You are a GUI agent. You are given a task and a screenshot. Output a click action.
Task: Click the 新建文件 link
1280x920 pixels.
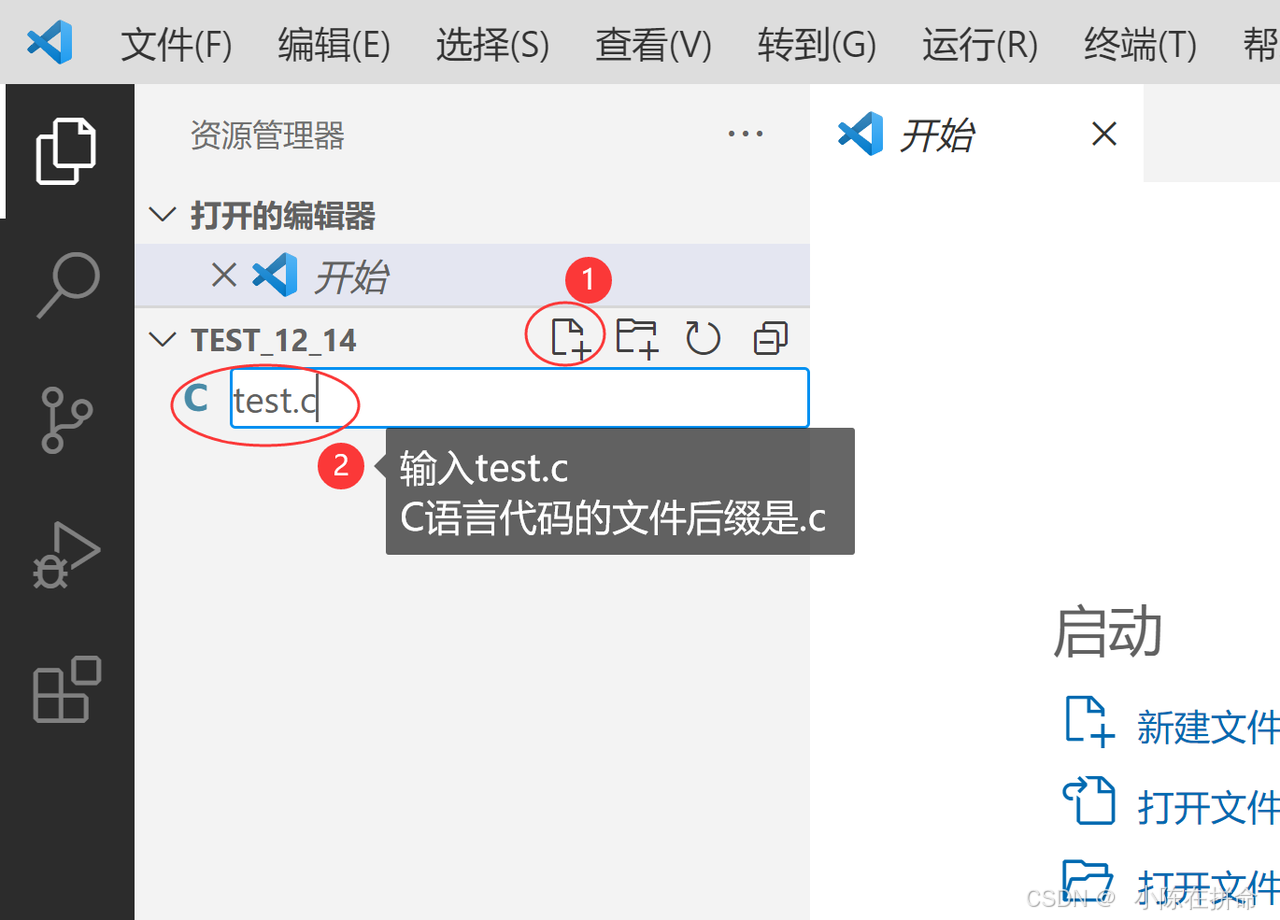click(x=1208, y=727)
